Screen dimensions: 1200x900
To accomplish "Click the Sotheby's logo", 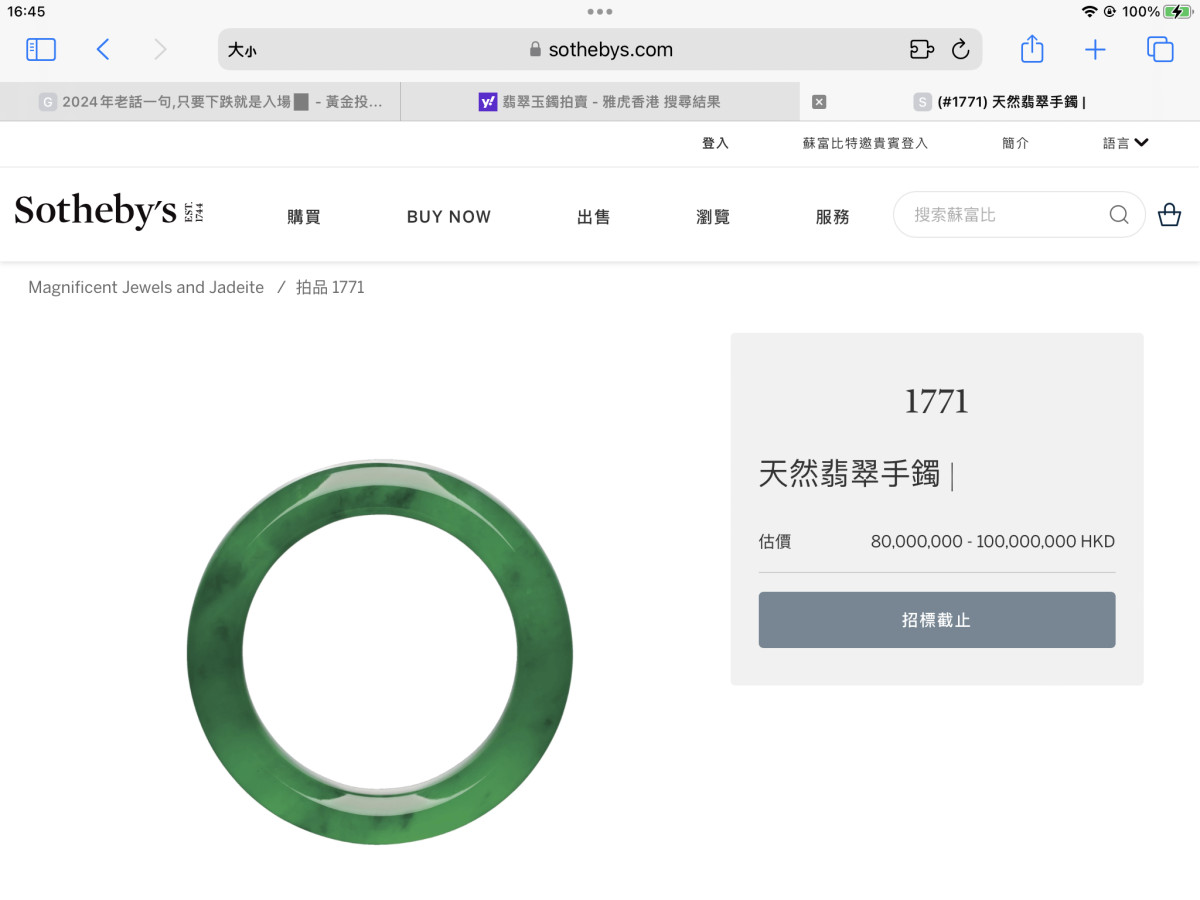I will pyautogui.click(x=109, y=212).
